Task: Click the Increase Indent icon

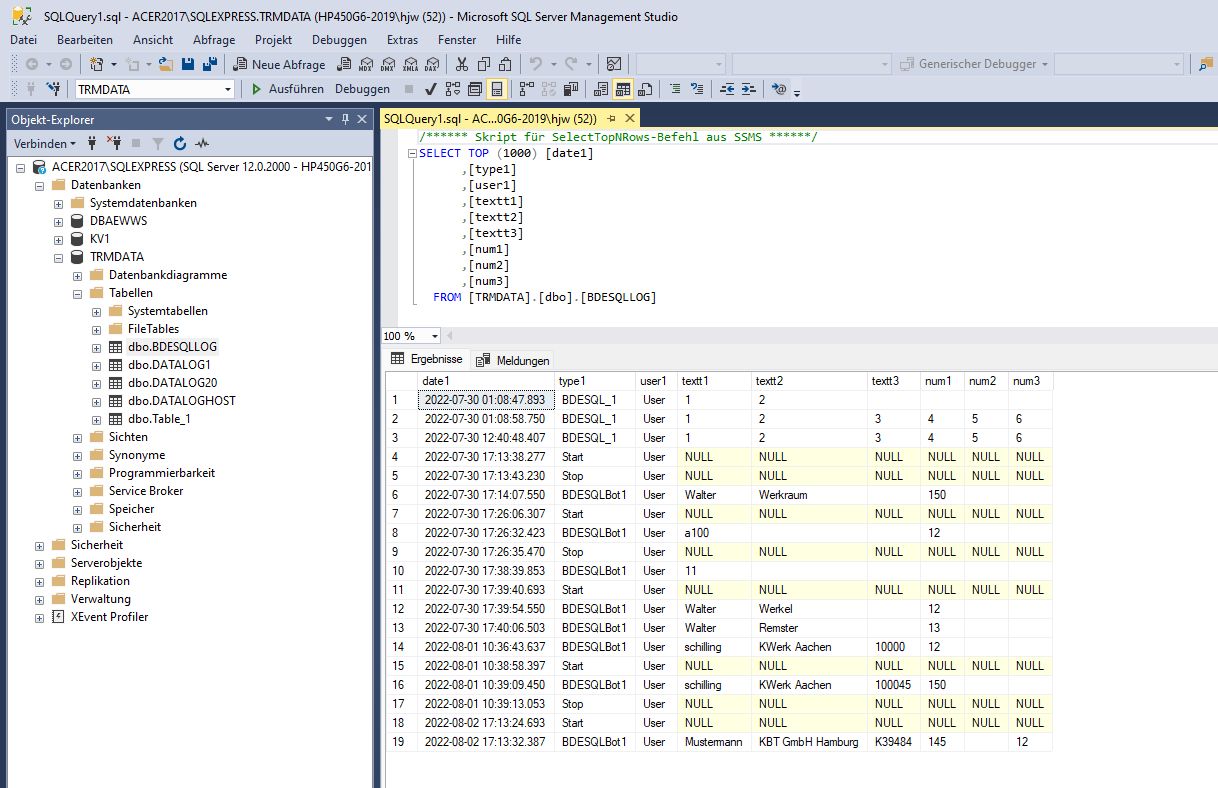Action: point(750,89)
